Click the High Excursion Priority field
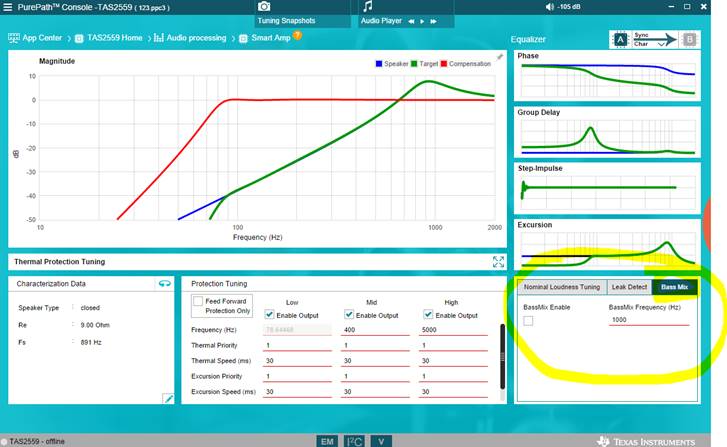 pyautogui.click(x=454, y=377)
